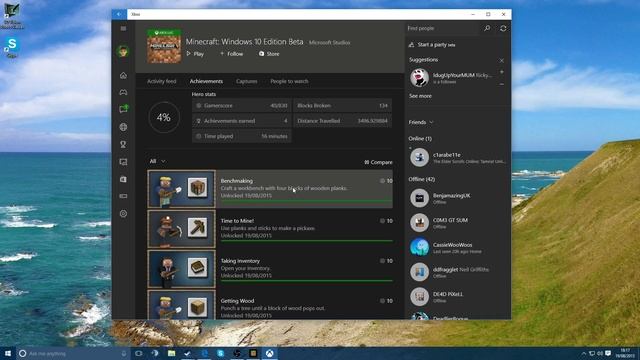Screen dimensions: 640x360
Task: Open the globe Activity alerts icon
Action: point(123,127)
